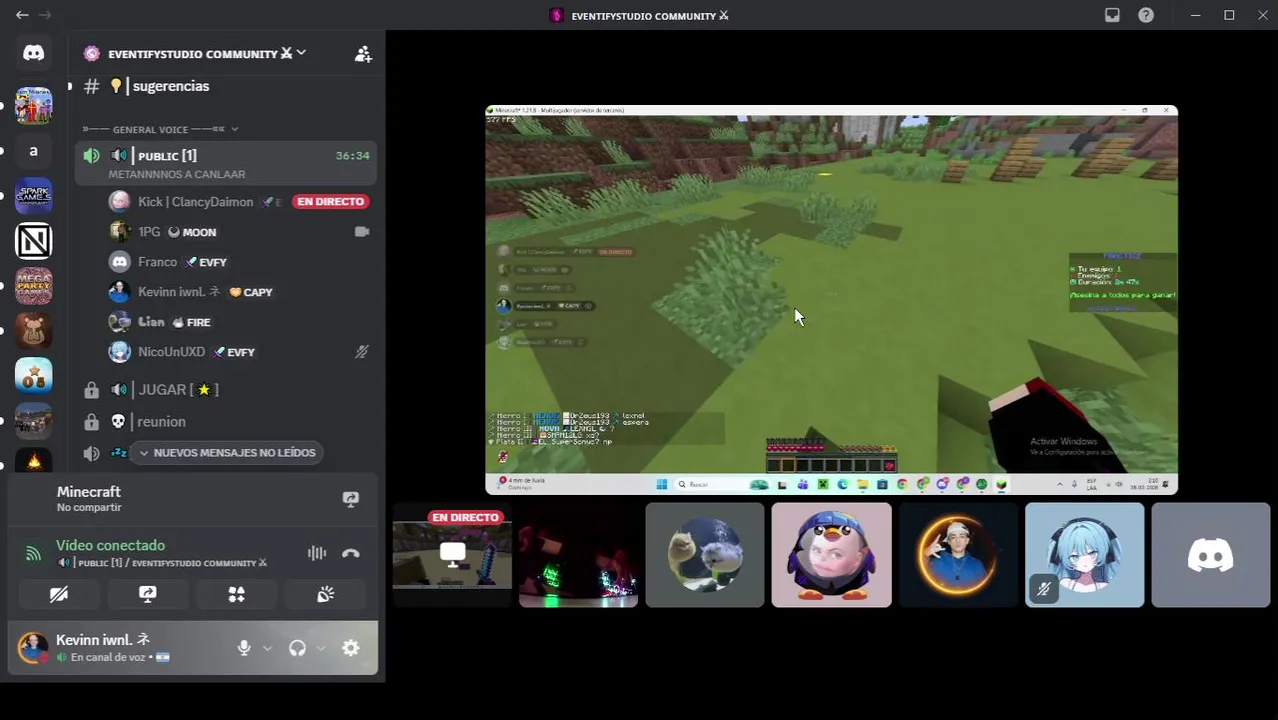Click the text '1PG' in the voice list

click(x=149, y=231)
